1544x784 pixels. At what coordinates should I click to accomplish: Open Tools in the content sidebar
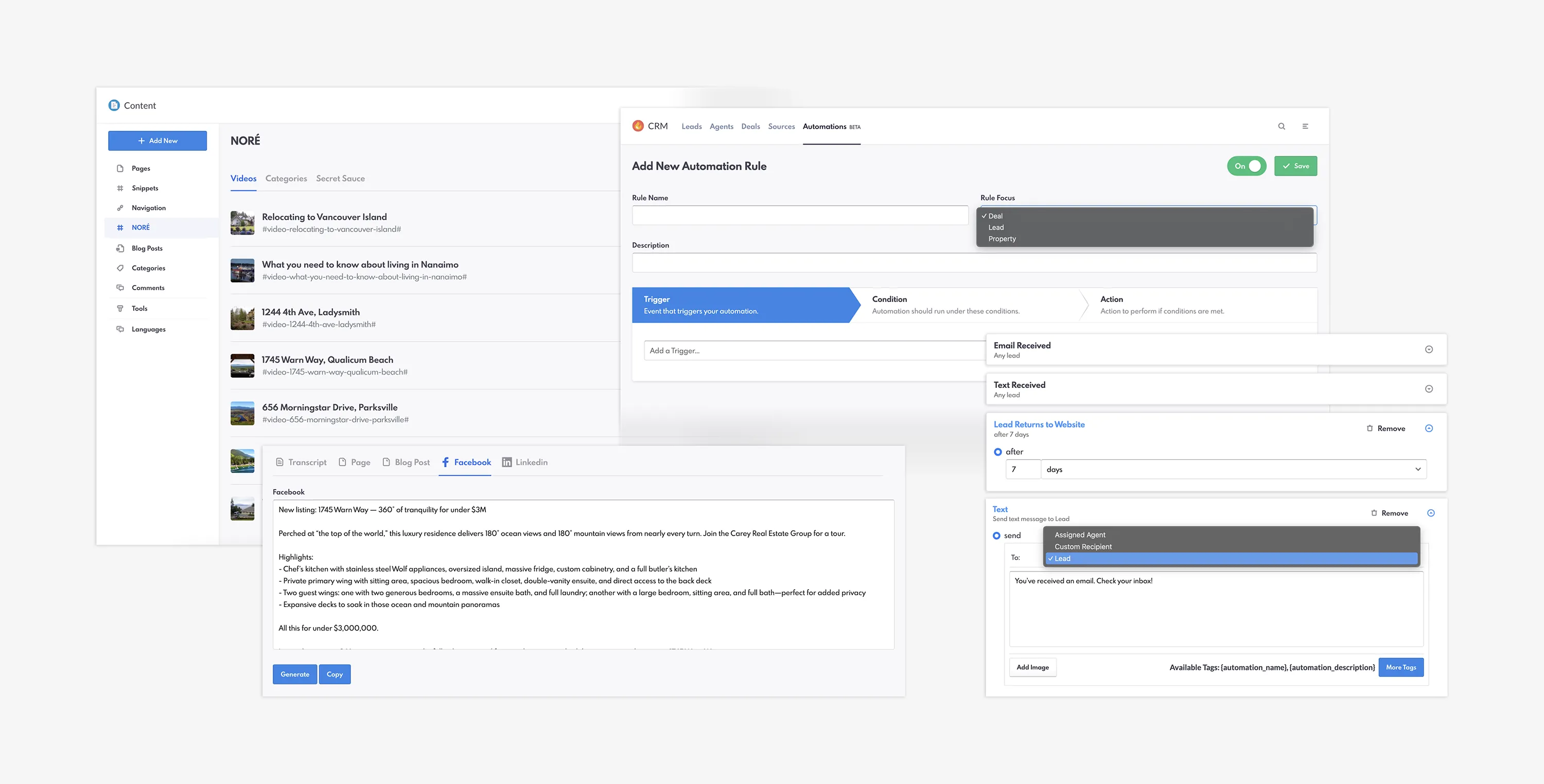139,309
